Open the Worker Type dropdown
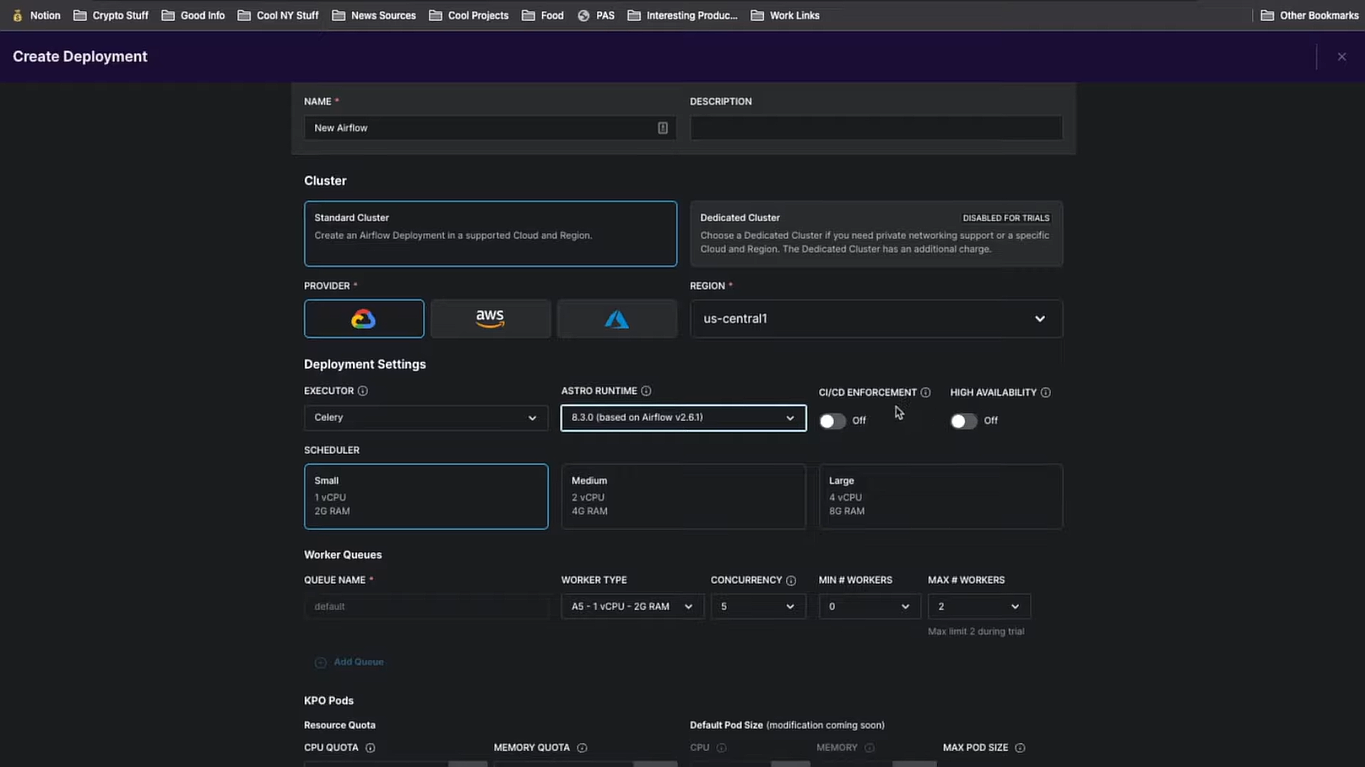1365x767 pixels. click(x=632, y=606)
